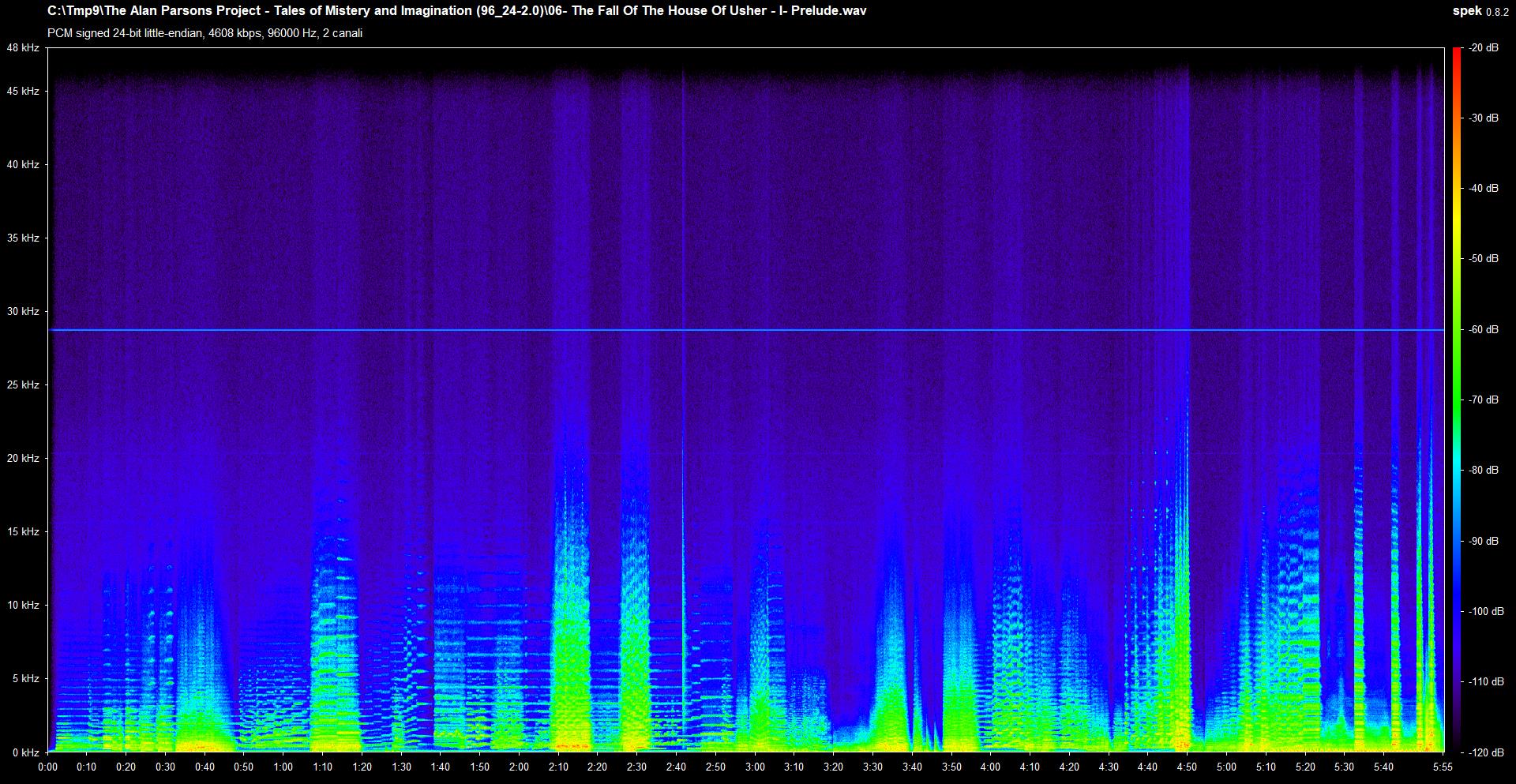Click the 5:55 end time label
The width and height of the screenshot is (1516, 784).
tap(1442, 767)
